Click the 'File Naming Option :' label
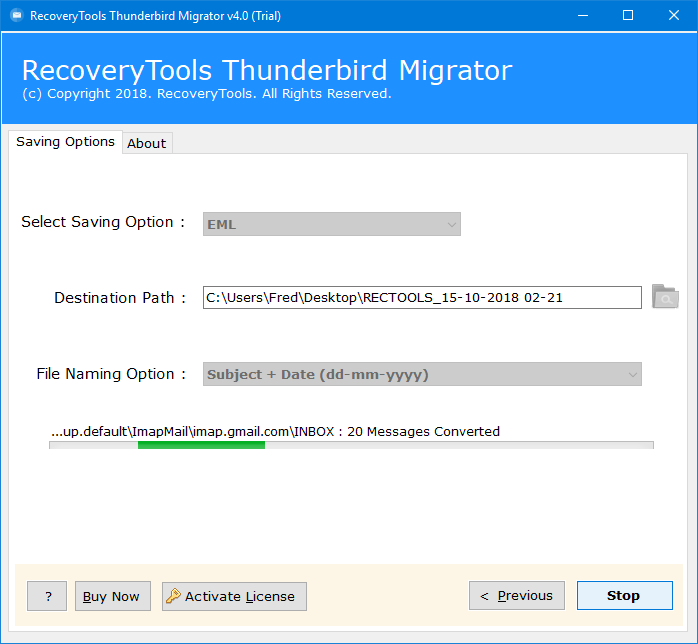This screenshot has width=698, height=644. tap(111, 374)
